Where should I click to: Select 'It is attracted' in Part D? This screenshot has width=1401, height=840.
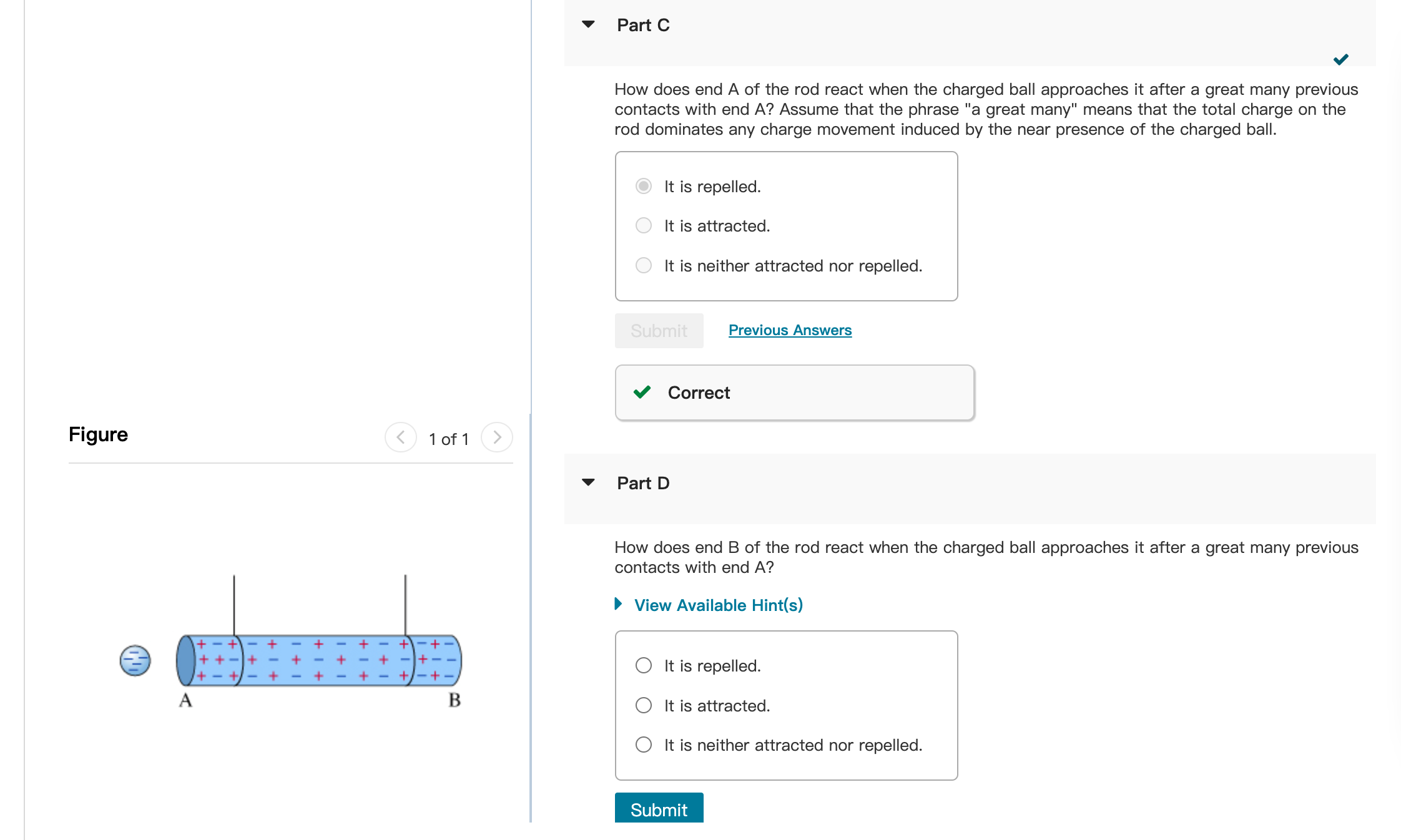644,705
